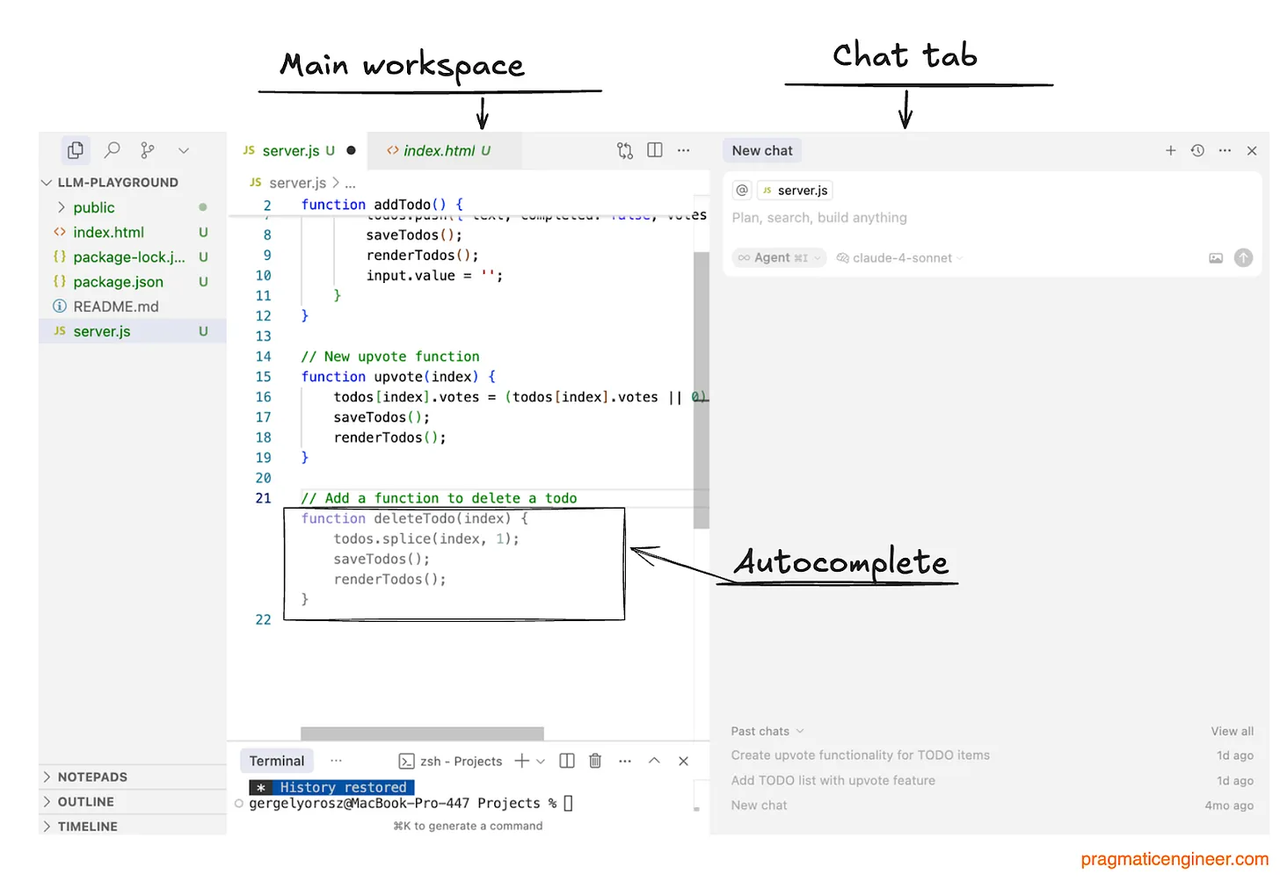Send the chat message with the arrow icon
Image resolution: width=1280 pixels, height=889 pixels.
click(1243, 257)
